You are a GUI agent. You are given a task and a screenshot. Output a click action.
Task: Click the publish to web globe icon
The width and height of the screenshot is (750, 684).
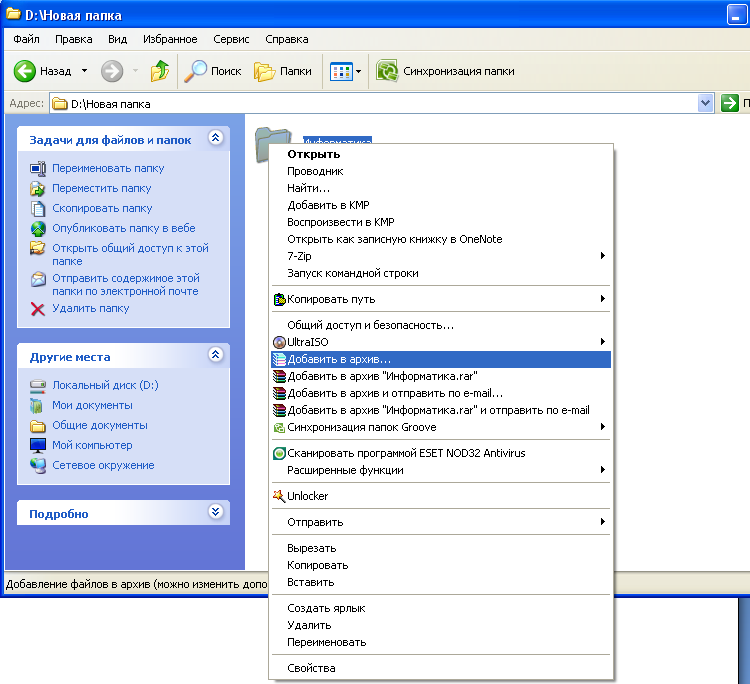pyautogui.click(x=38, y=229)
